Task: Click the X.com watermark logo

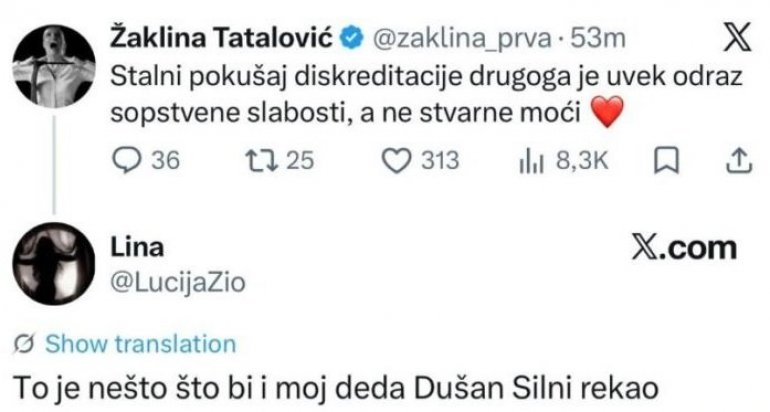Action: click(x=685, y=248)
